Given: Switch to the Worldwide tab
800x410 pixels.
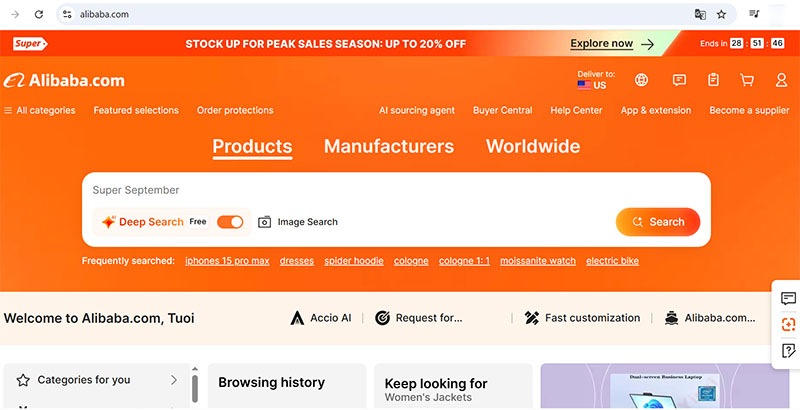Looking at the screenshot, I should 533,146.
